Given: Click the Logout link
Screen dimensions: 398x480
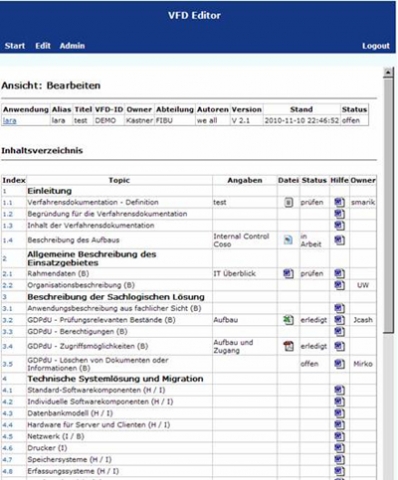Looking at the screenshot, I should 376,46.
